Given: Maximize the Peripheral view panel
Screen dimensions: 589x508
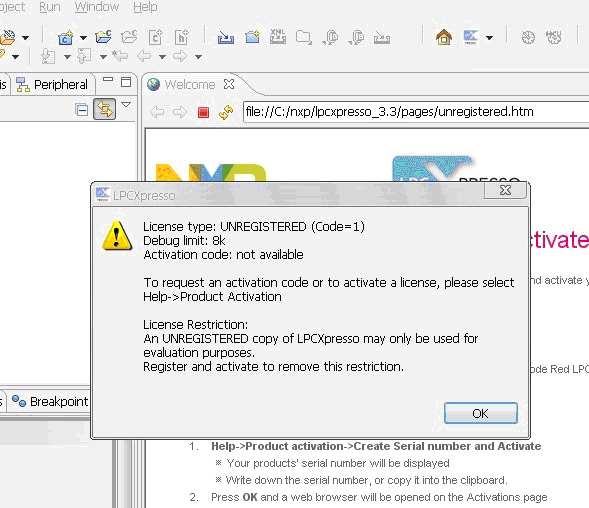Looking at the screenshot, I should [126, 82].
